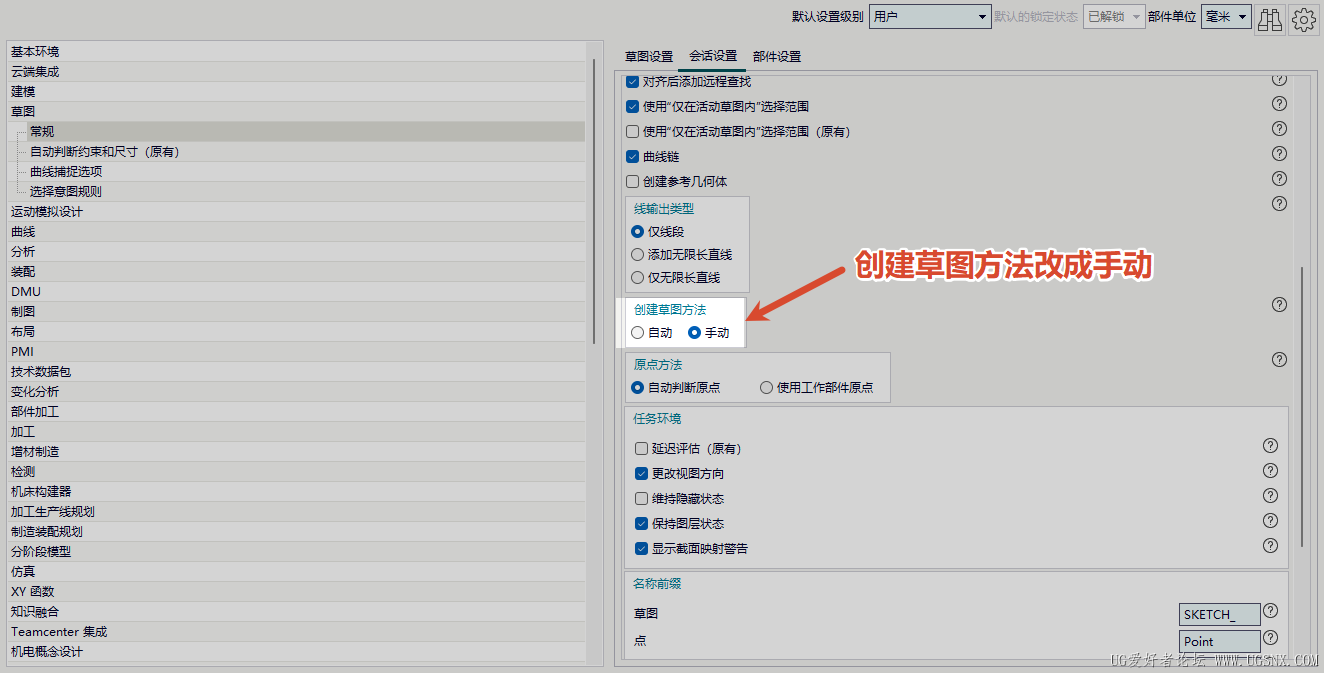This screenshot has width=1324, height=673.
Task: Open 部件单位 dropdown showing 毫米
Action: click(1226, 17)
